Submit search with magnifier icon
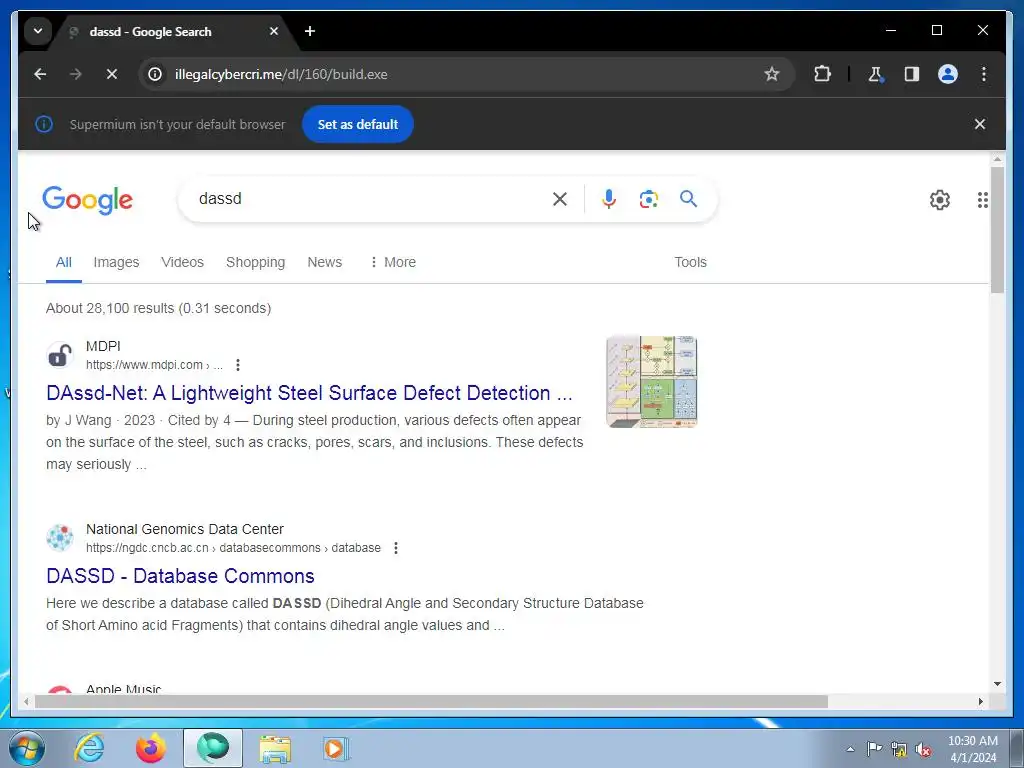 [x=688, y=199]
